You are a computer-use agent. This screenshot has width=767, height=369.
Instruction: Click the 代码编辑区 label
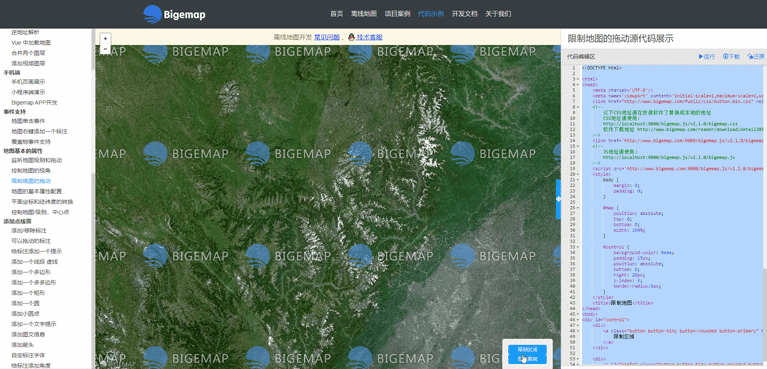click(581, 57)
